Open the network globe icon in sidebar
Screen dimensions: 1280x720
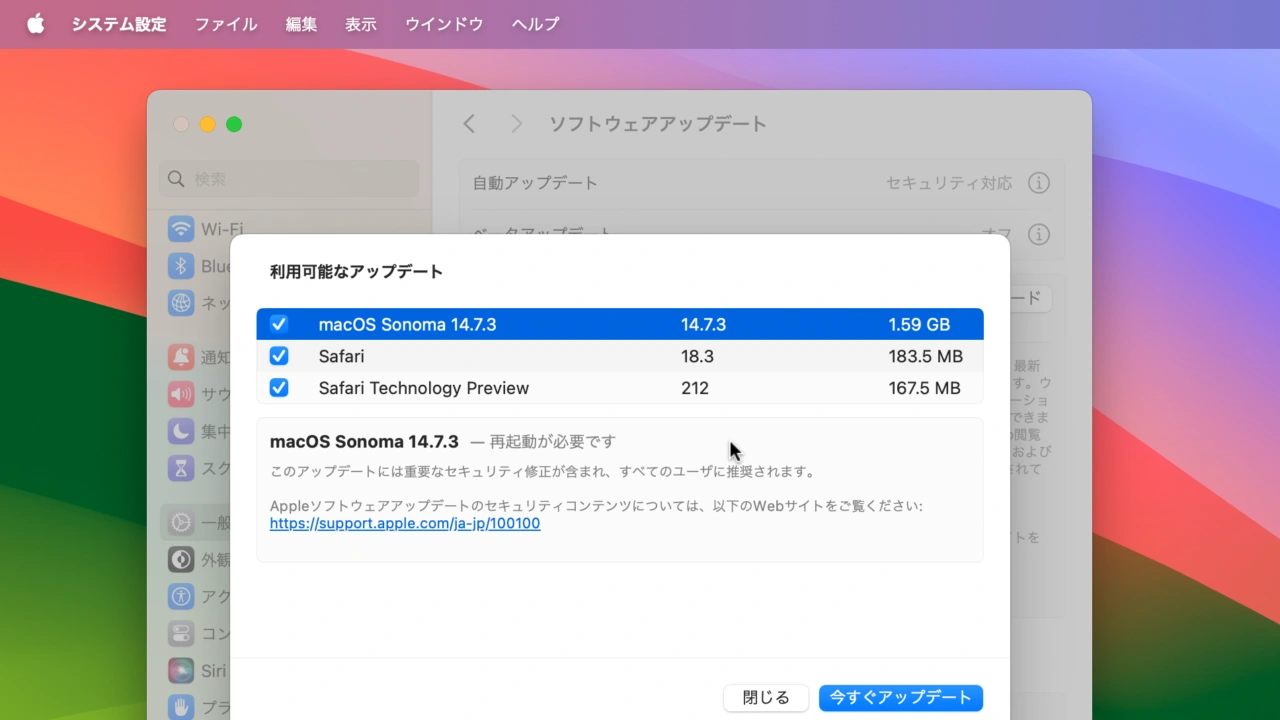[x=181, y=303]
